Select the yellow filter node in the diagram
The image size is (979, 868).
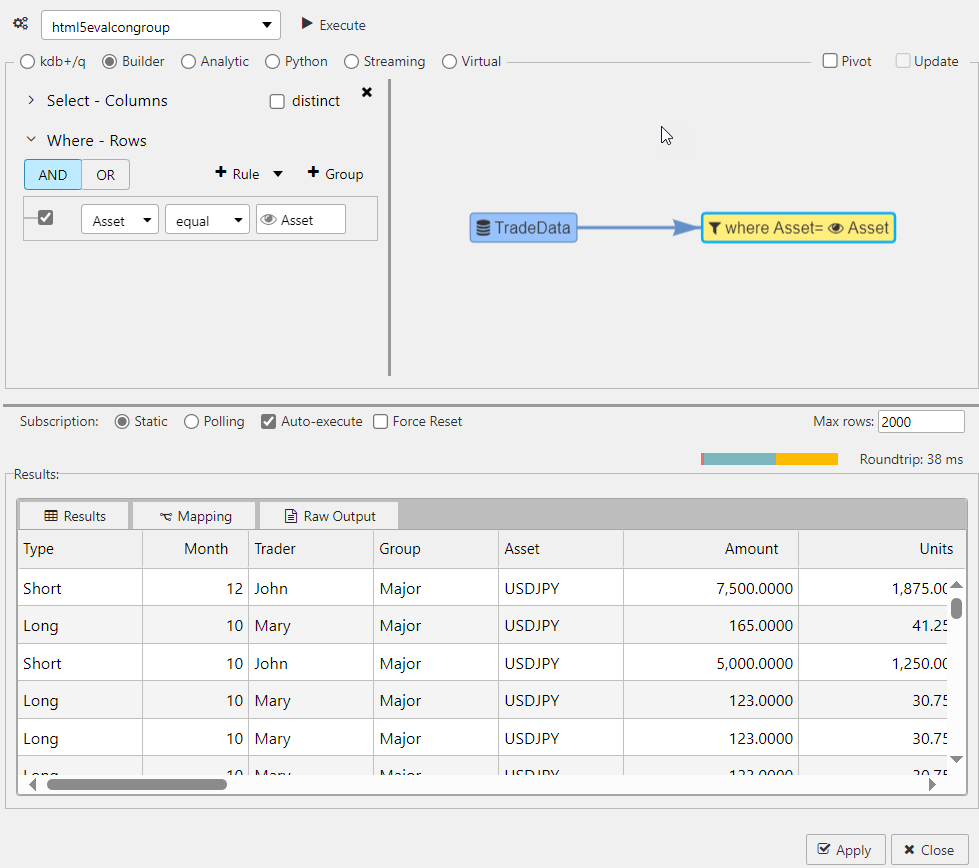[x=798, y=227]
